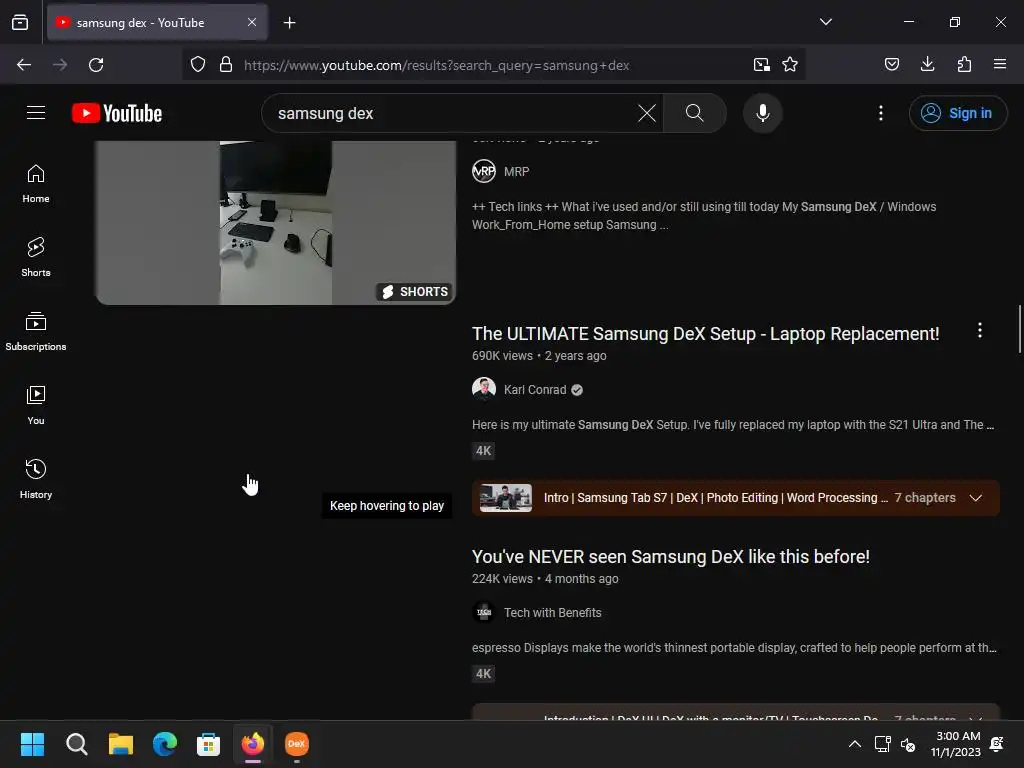Open You've NEVER seen Samsung DeX video
Screen dimensions: 1024x768
pyautogui.click(x=671, y=557)
